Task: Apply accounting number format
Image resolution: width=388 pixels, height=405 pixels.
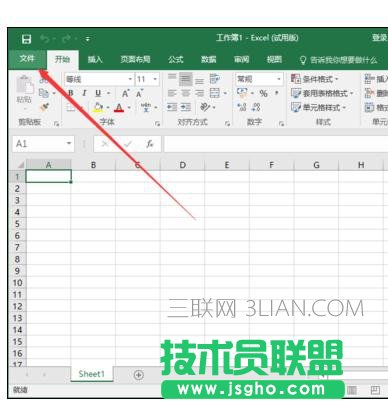Action: tap(242, 93)
